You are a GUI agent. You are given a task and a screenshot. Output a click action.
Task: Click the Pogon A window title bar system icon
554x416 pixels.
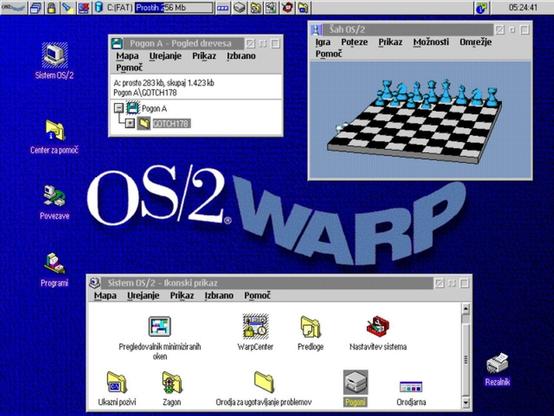point(117,43)
